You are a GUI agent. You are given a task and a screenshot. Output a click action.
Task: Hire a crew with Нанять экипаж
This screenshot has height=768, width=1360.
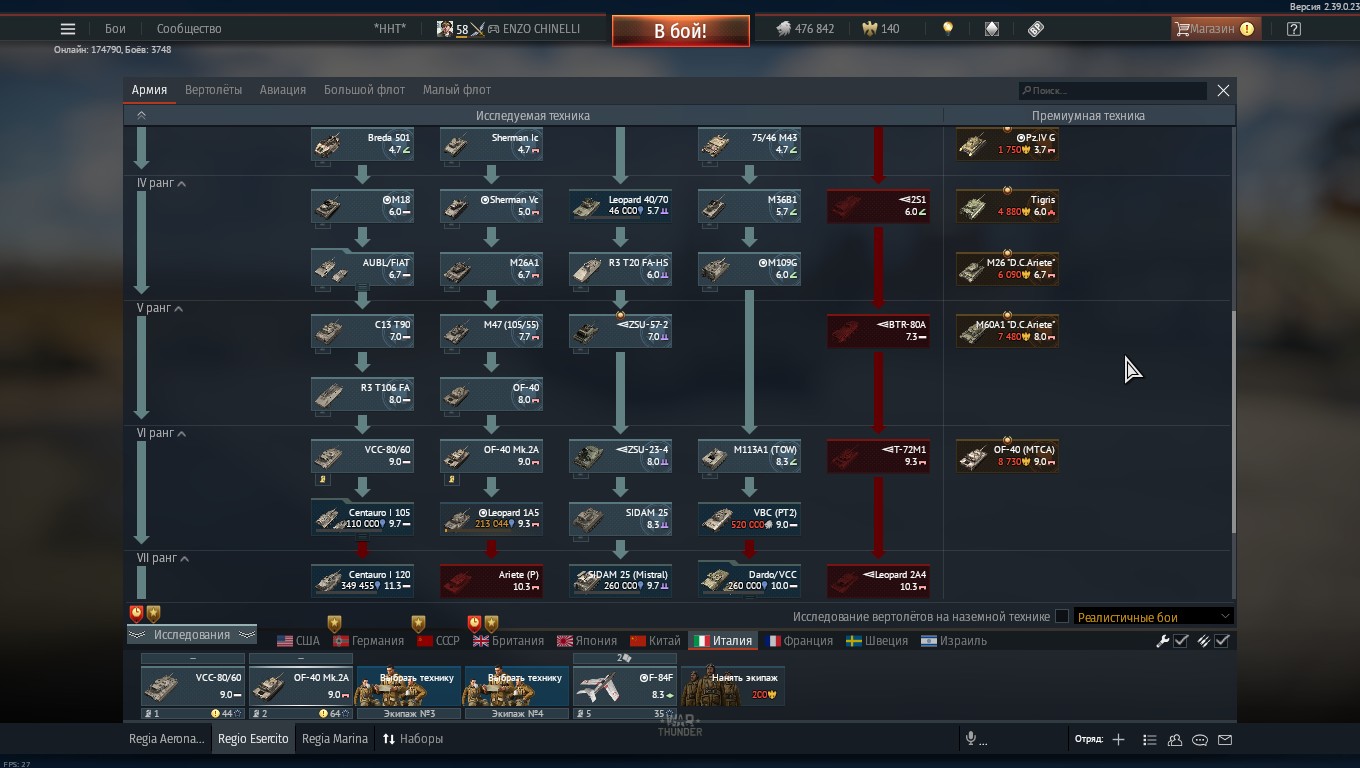coord(732,686)
